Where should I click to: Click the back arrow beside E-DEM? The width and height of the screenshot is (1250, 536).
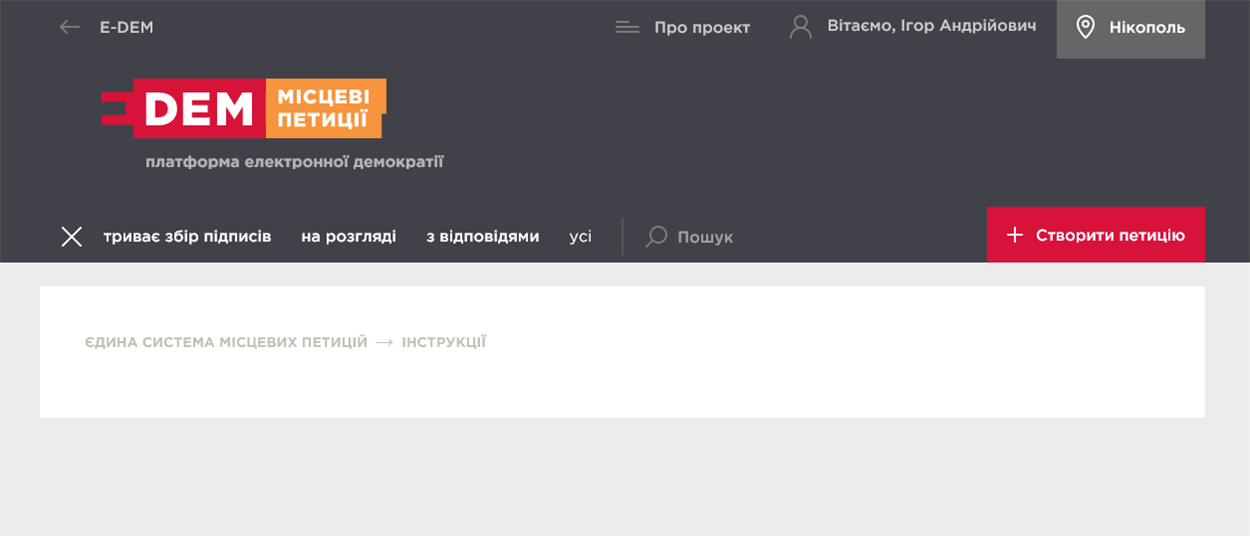coord(69,27)
